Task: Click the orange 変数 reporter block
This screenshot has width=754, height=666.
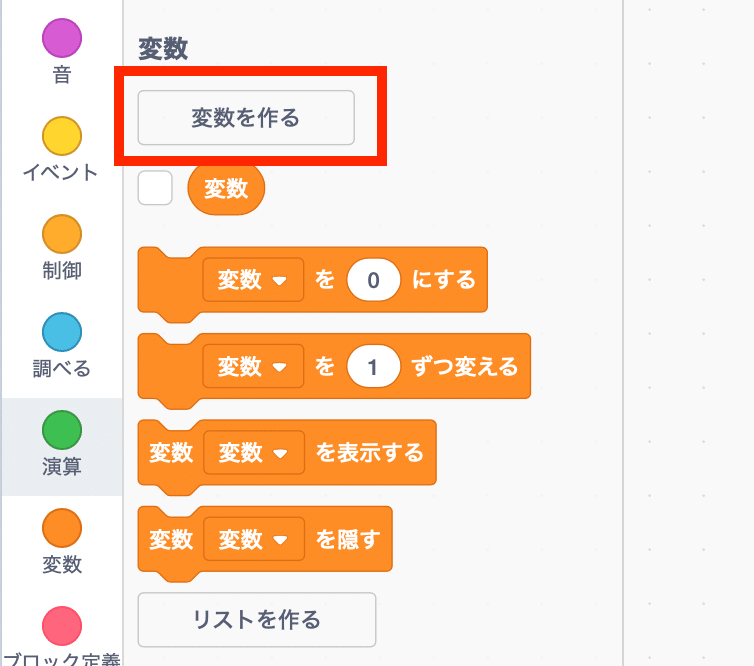Action: [x=226, y=188]
